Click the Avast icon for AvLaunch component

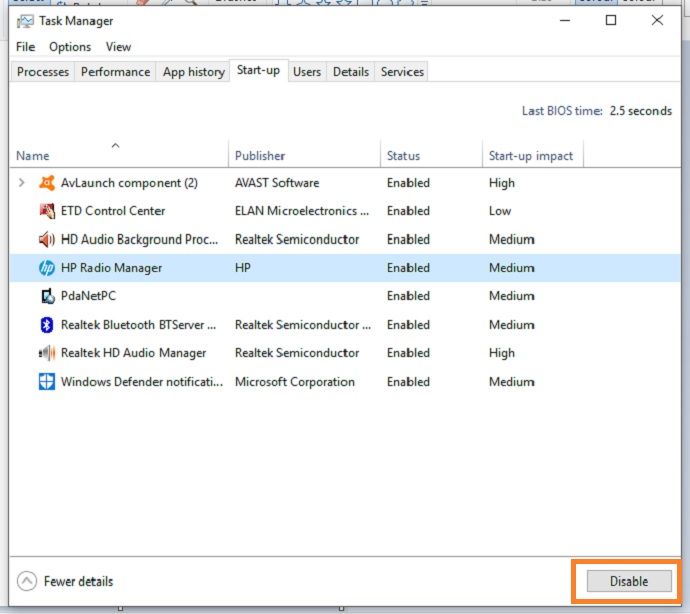click(x=47, y=183)
